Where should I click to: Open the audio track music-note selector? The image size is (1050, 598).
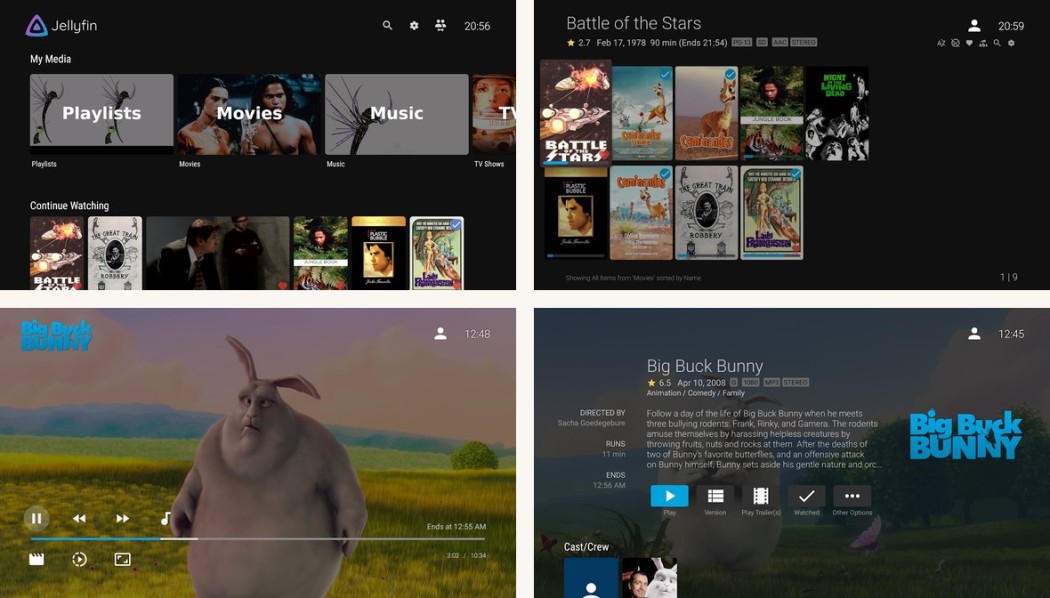coord(165,518)
